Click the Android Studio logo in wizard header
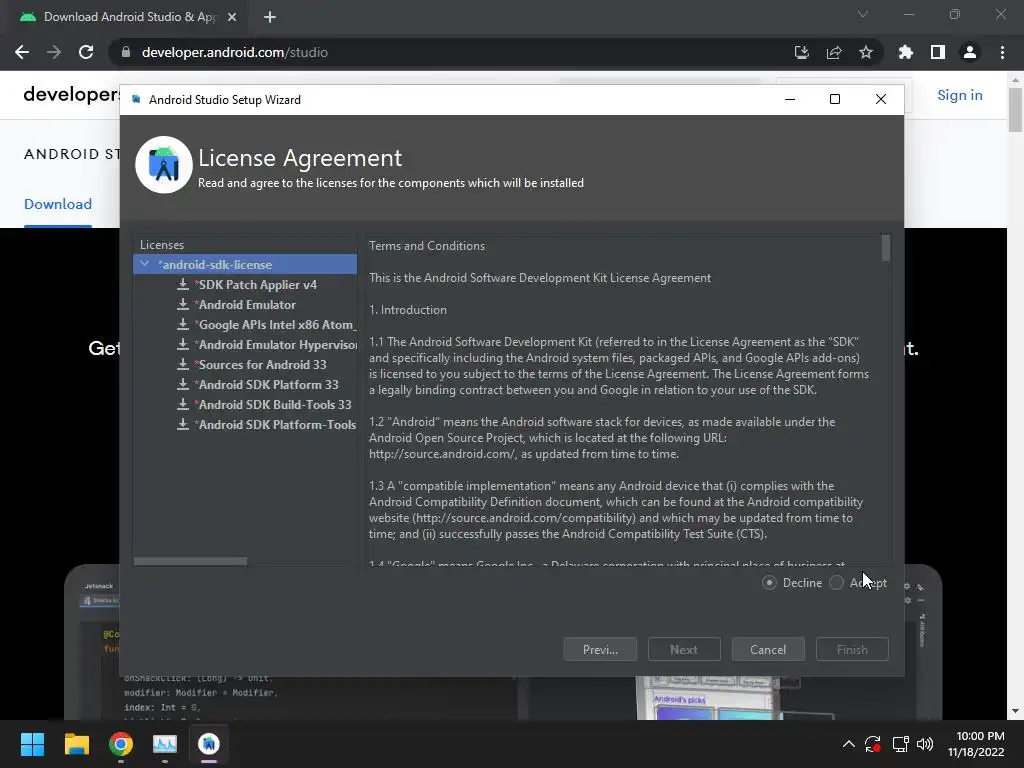The image size is (1024, 768). [x=164, y=165]
